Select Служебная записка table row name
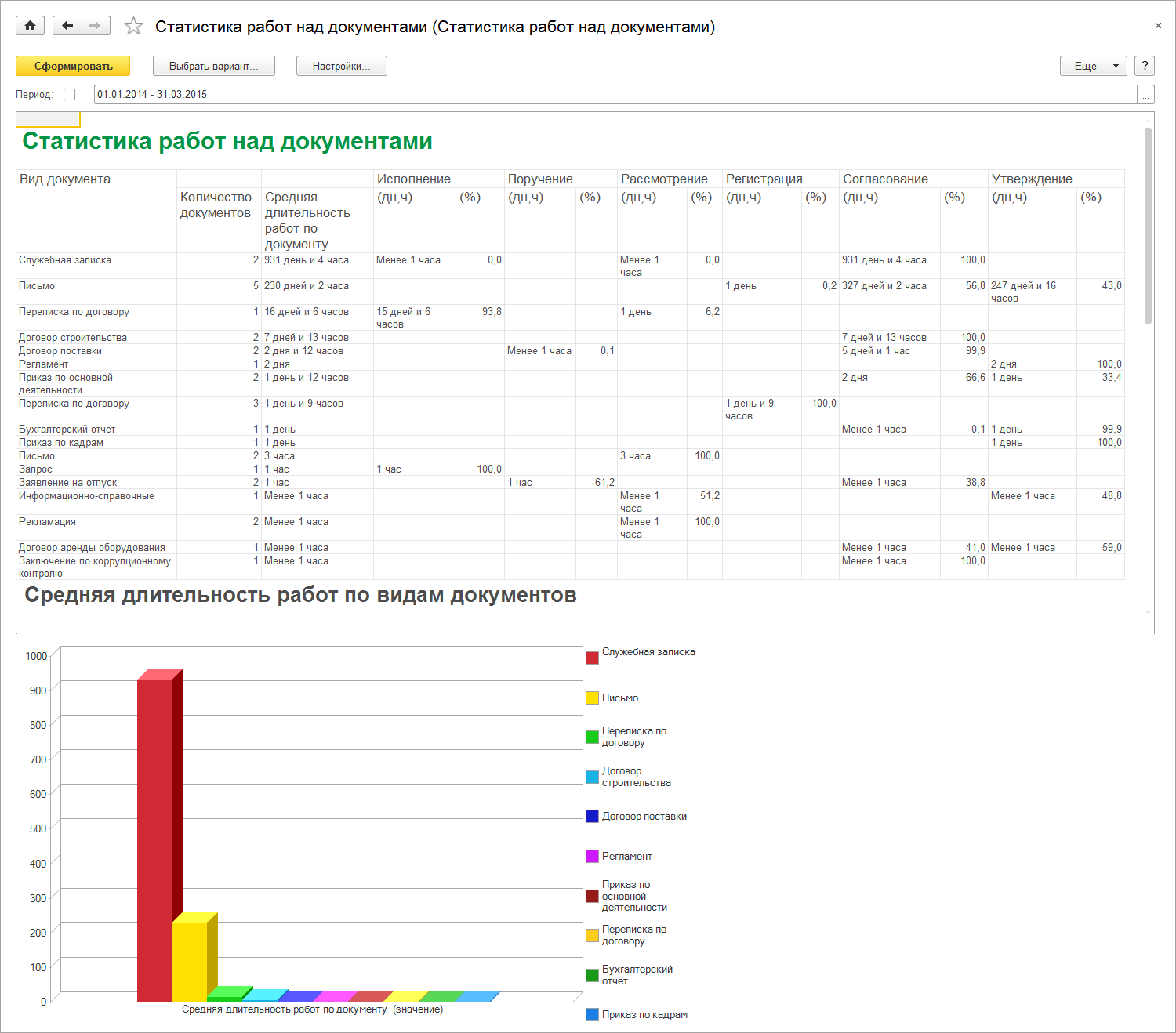Screen dimensions: 1176x1033 click(x=65, y=259)
